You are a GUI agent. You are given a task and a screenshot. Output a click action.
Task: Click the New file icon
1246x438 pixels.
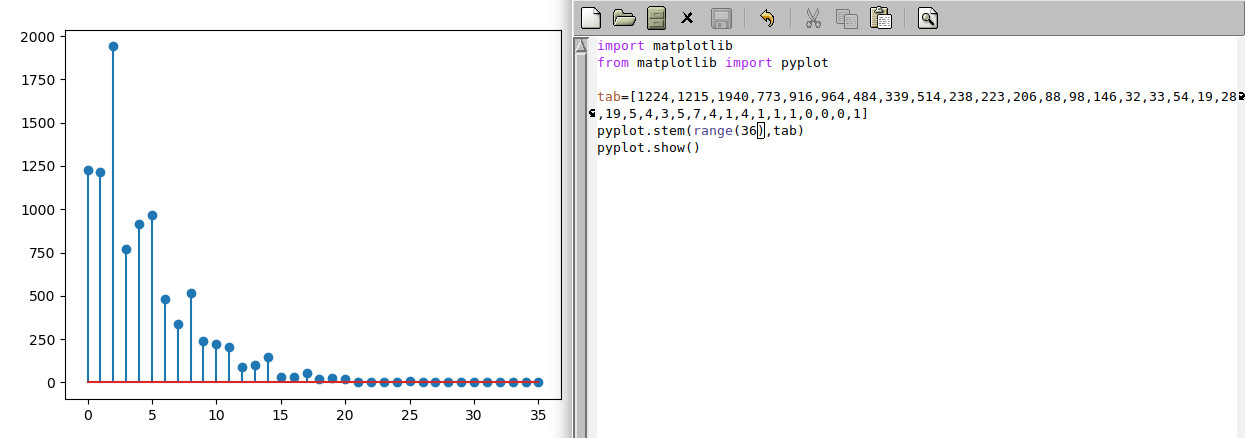[591, 17]
